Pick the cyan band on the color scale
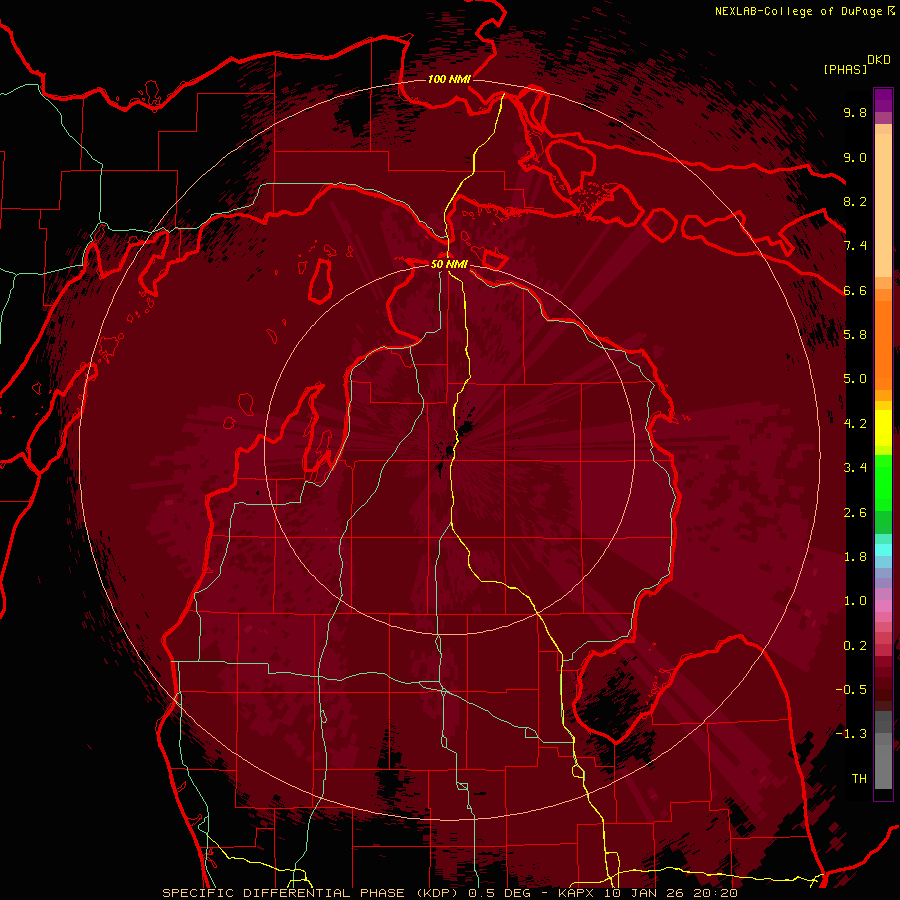This screenshot has width=900, height=900. [883, 549]
